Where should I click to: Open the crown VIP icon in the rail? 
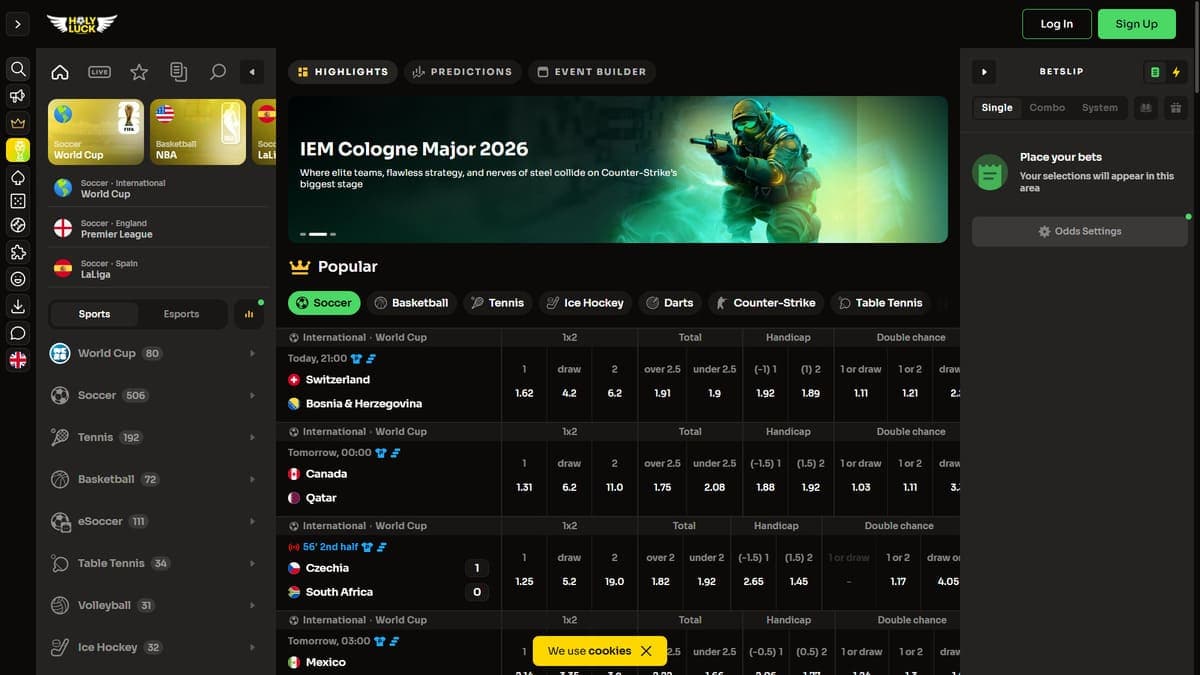coord(17,123)
